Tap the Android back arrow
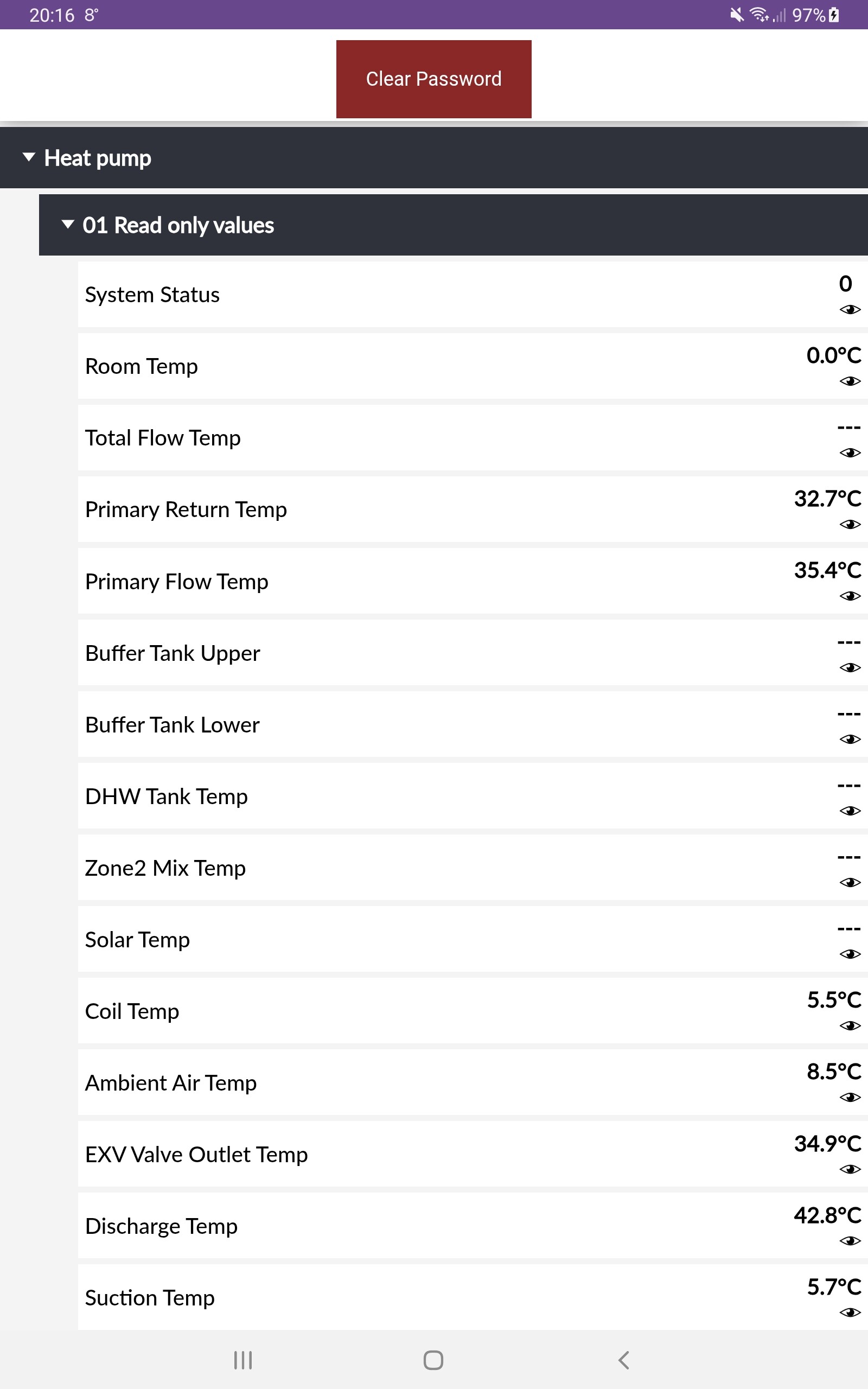The image size is (868, 1389). point(624,1360)
